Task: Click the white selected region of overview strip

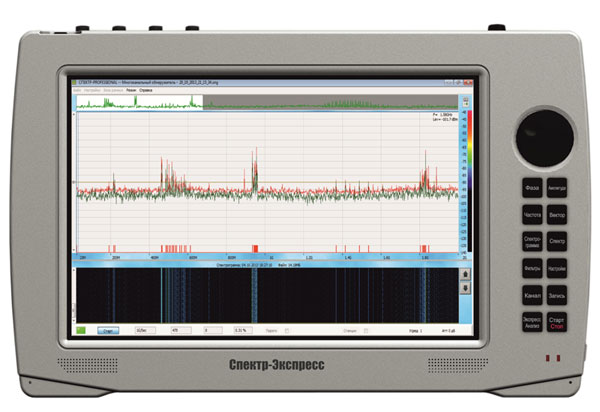Action: tap(139, 102)
